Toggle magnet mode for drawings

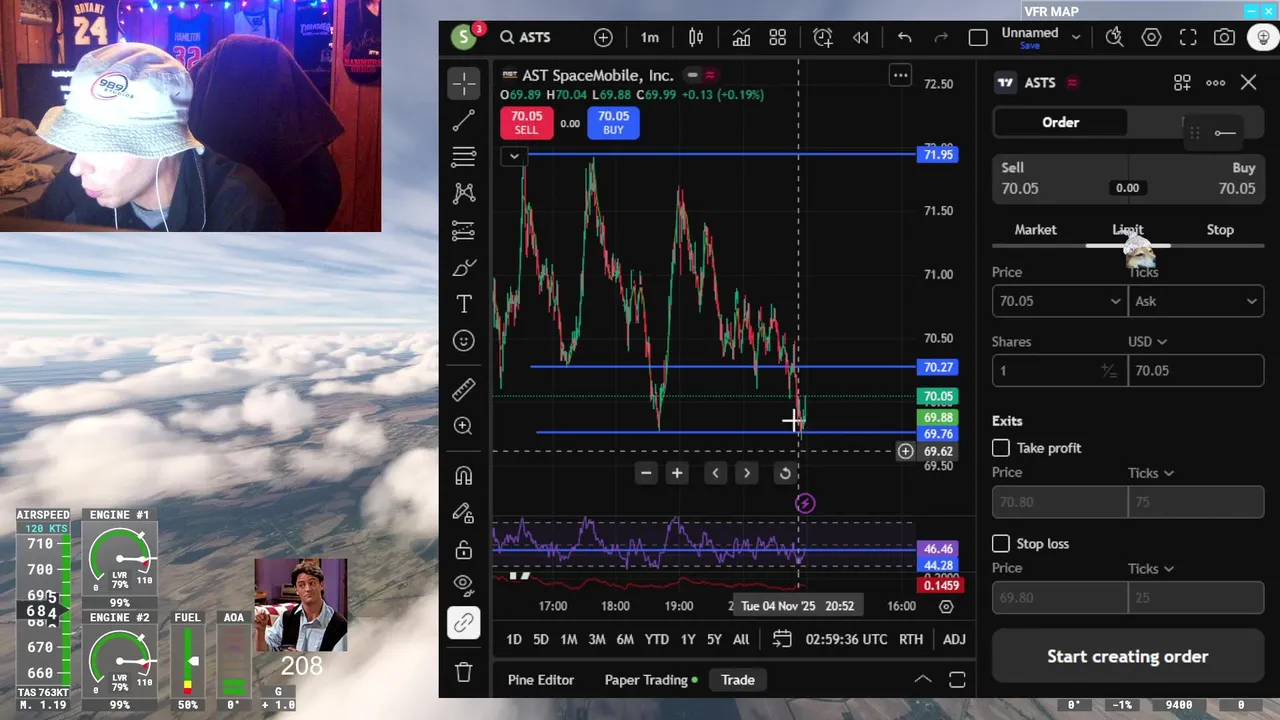(464, 476)
